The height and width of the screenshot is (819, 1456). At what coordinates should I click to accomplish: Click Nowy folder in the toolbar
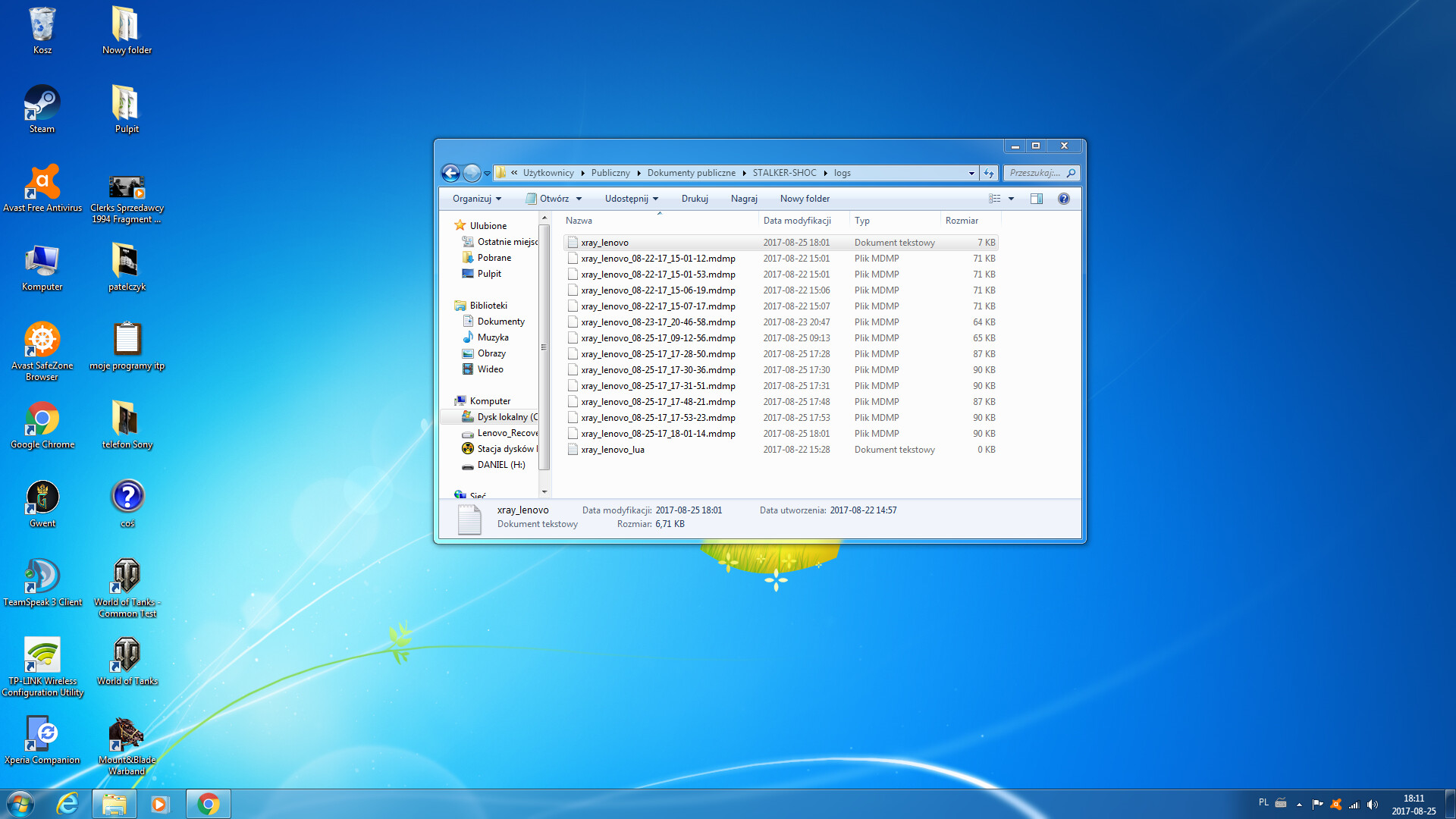point(804,199)
